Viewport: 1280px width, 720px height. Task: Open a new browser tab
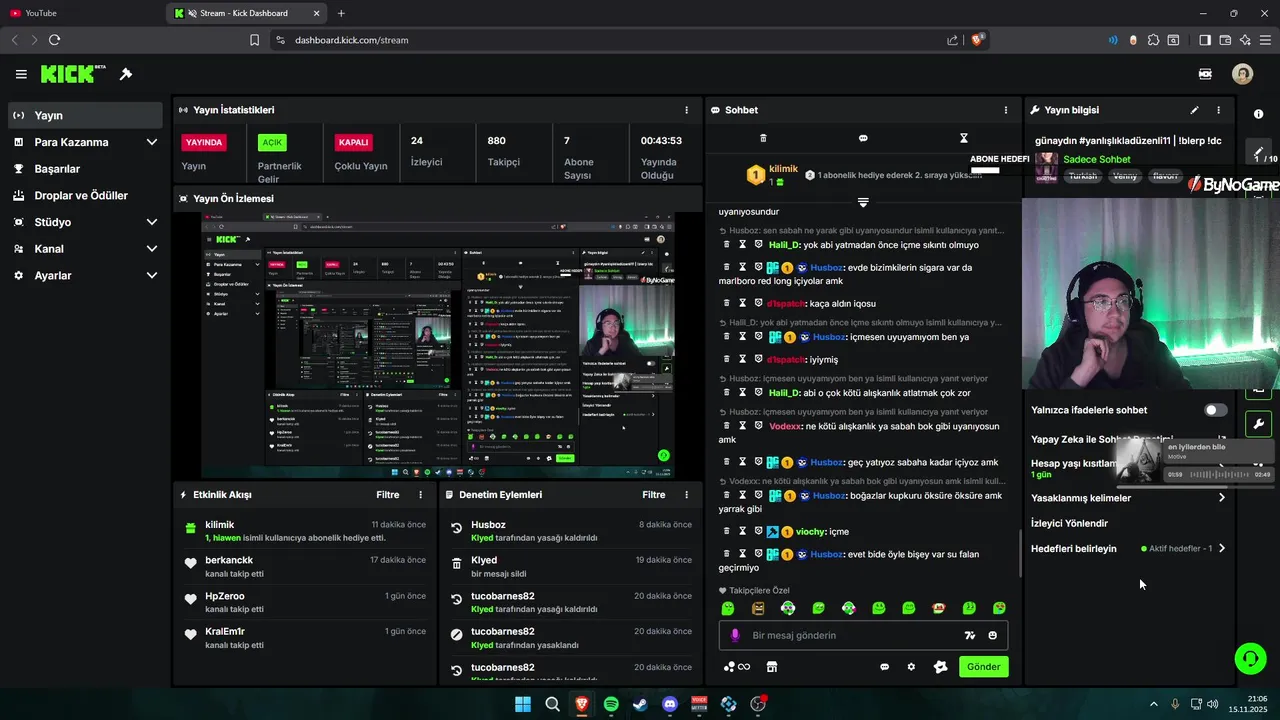coord(341,13)
